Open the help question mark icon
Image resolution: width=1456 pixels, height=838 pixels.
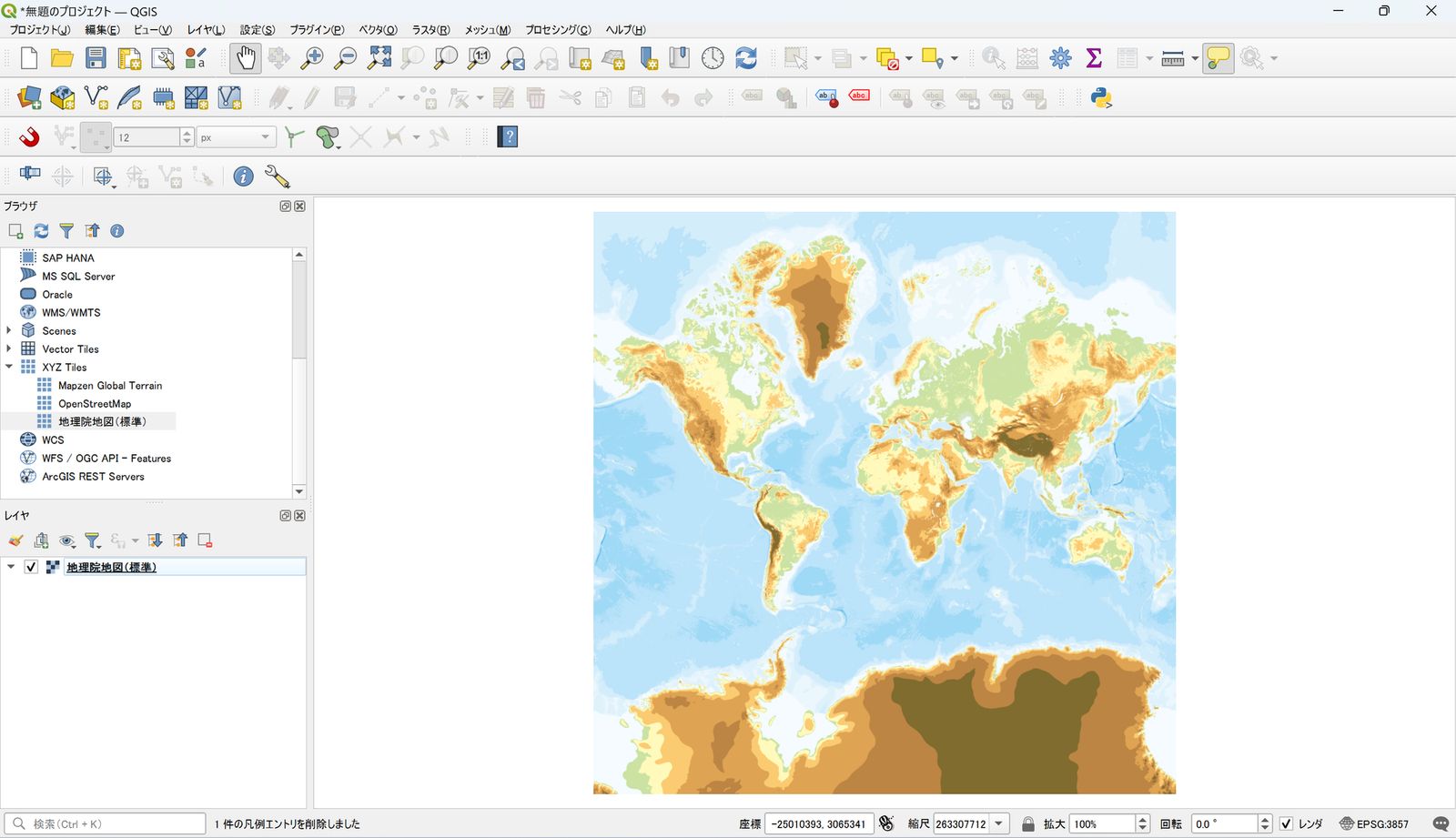pos(508,137)
